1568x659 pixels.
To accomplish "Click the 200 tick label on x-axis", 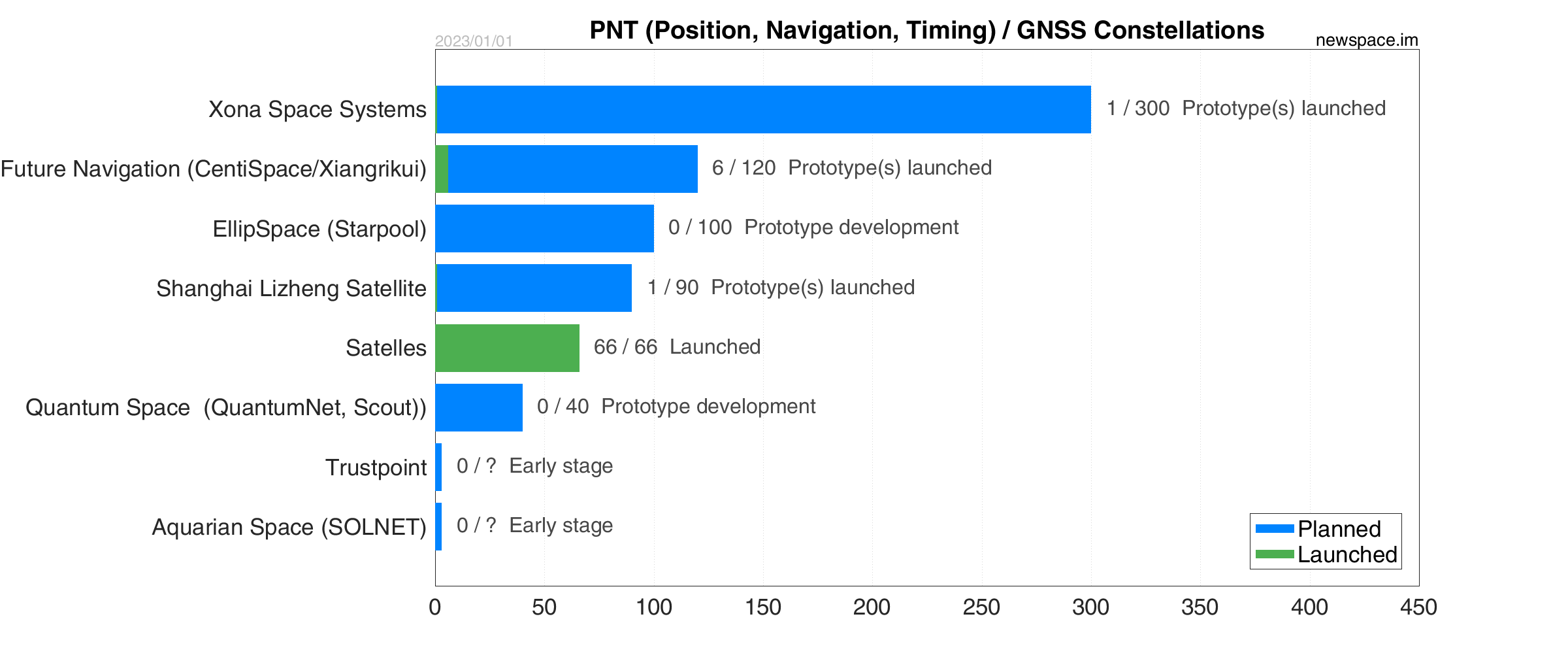I will (x=872, y=607).
